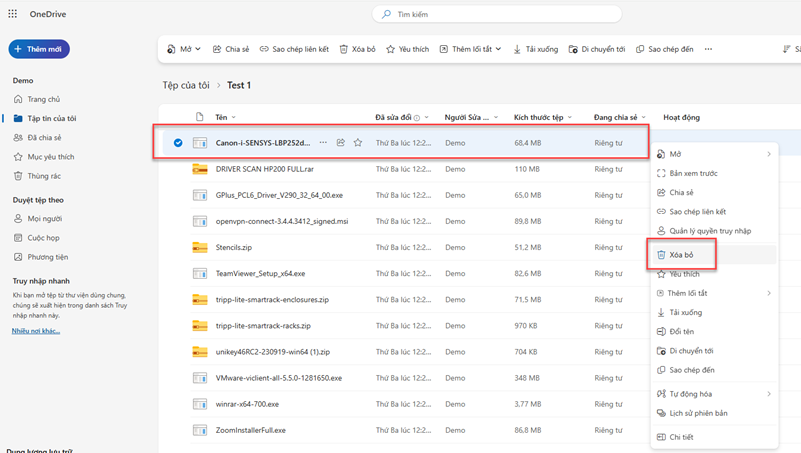Click the Nhiều nơi khác link
This screenshot has height=453, width=801.
[x=36, y=331]
